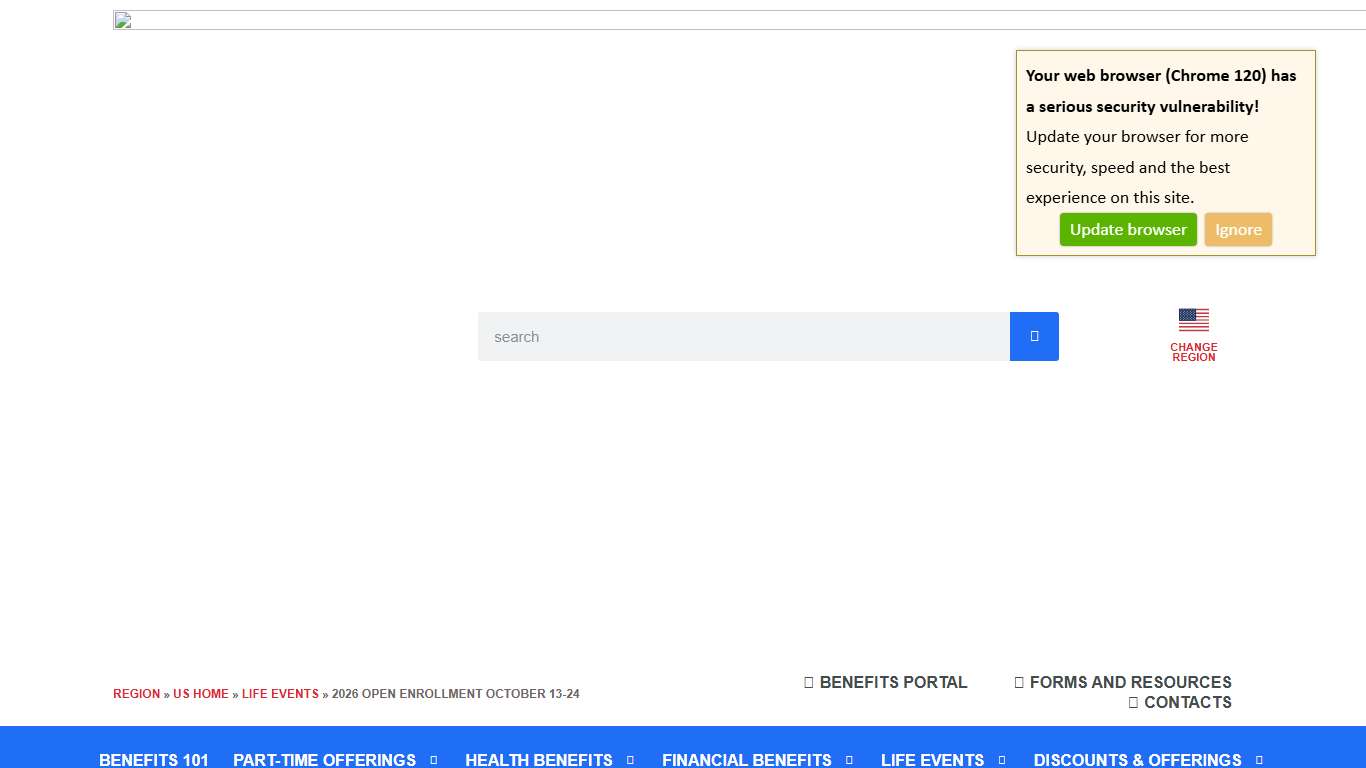
Task: Expand the Financial Benefits submenu arrow
Action: coord(850,760)
